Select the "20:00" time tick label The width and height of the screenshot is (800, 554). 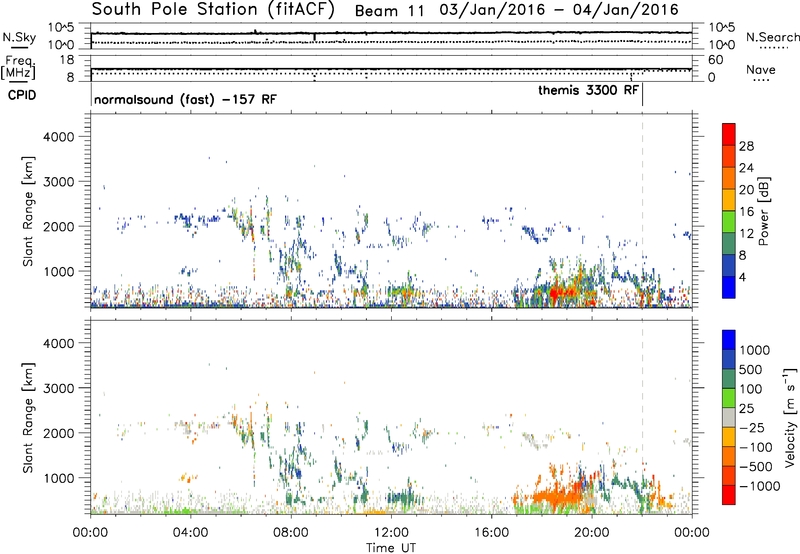[592, 533]
